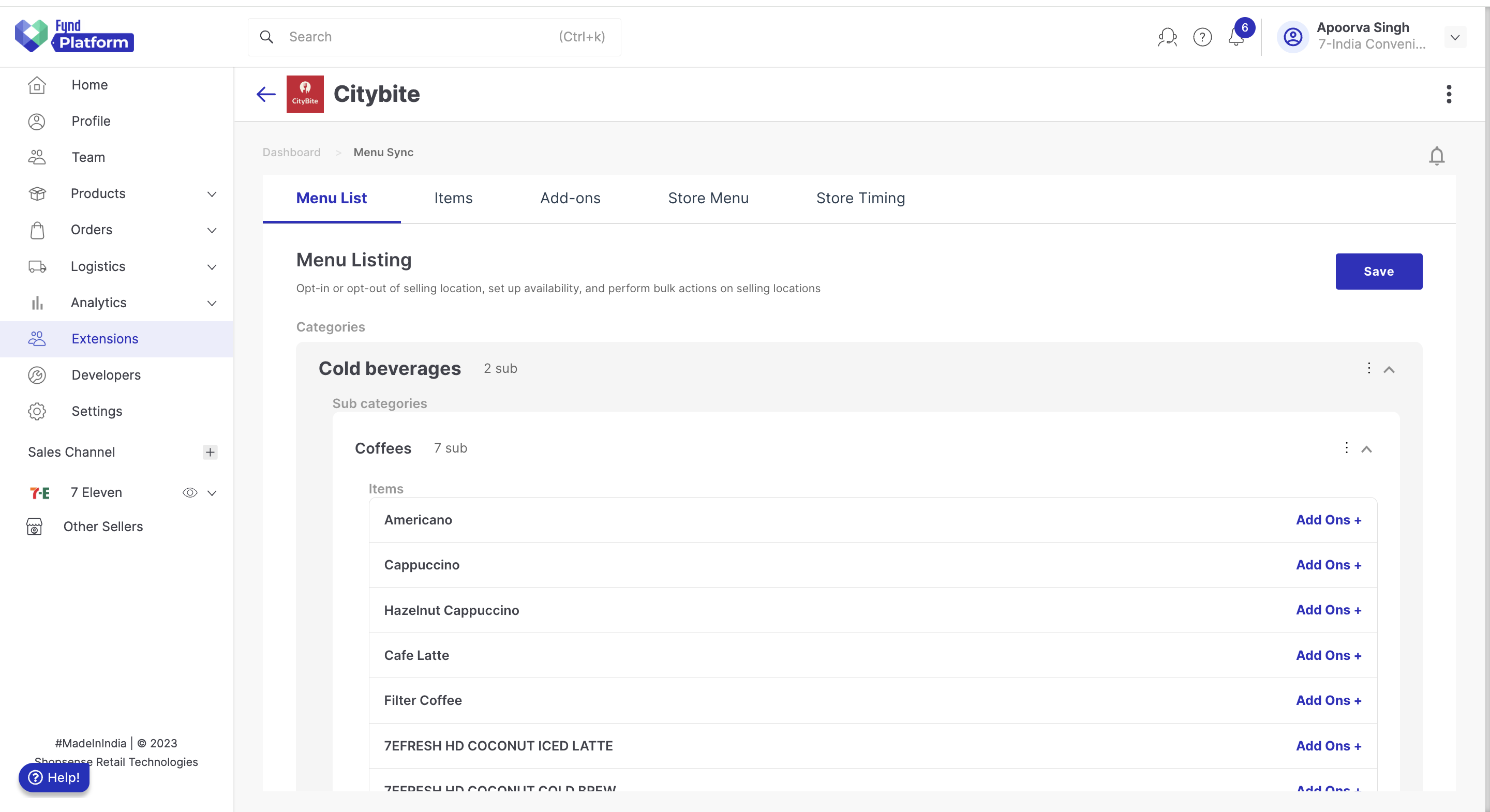Click the Save button

[x=1378, y=271]
